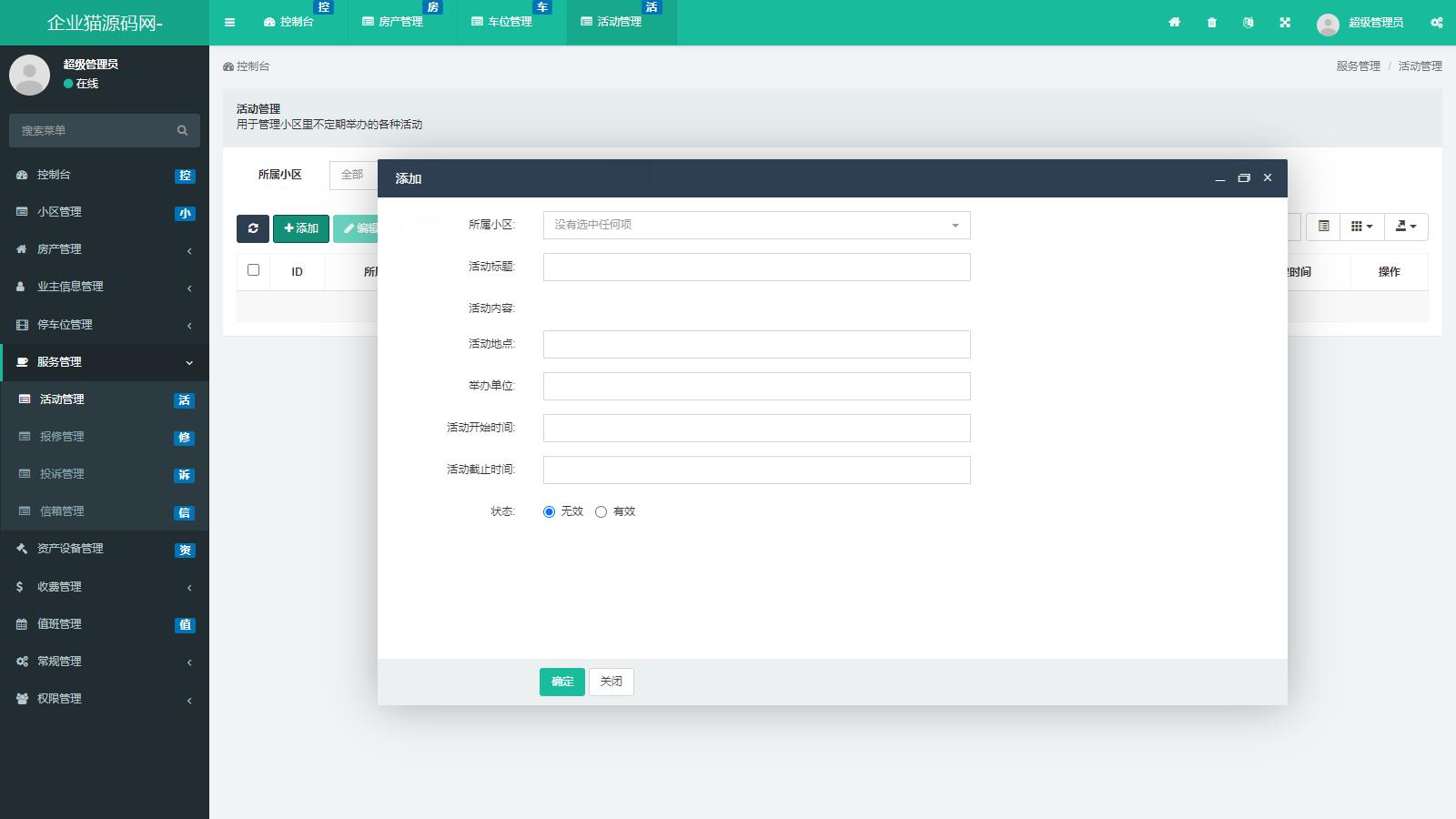Open 小区管理 in the sidebar menu

105,212
